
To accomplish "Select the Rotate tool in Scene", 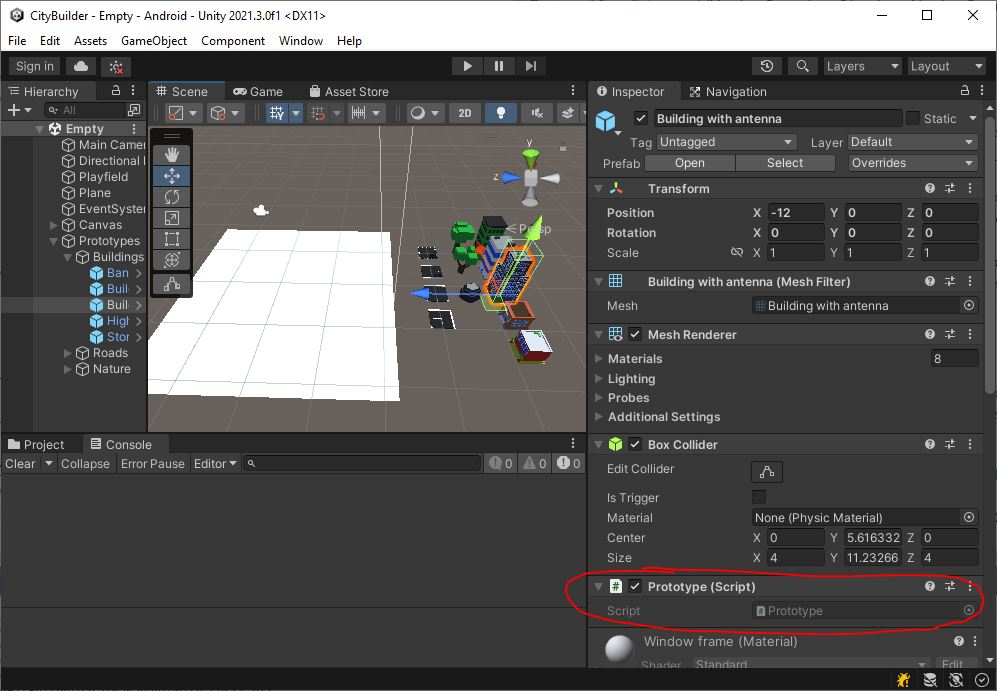I will click(172, 197).
